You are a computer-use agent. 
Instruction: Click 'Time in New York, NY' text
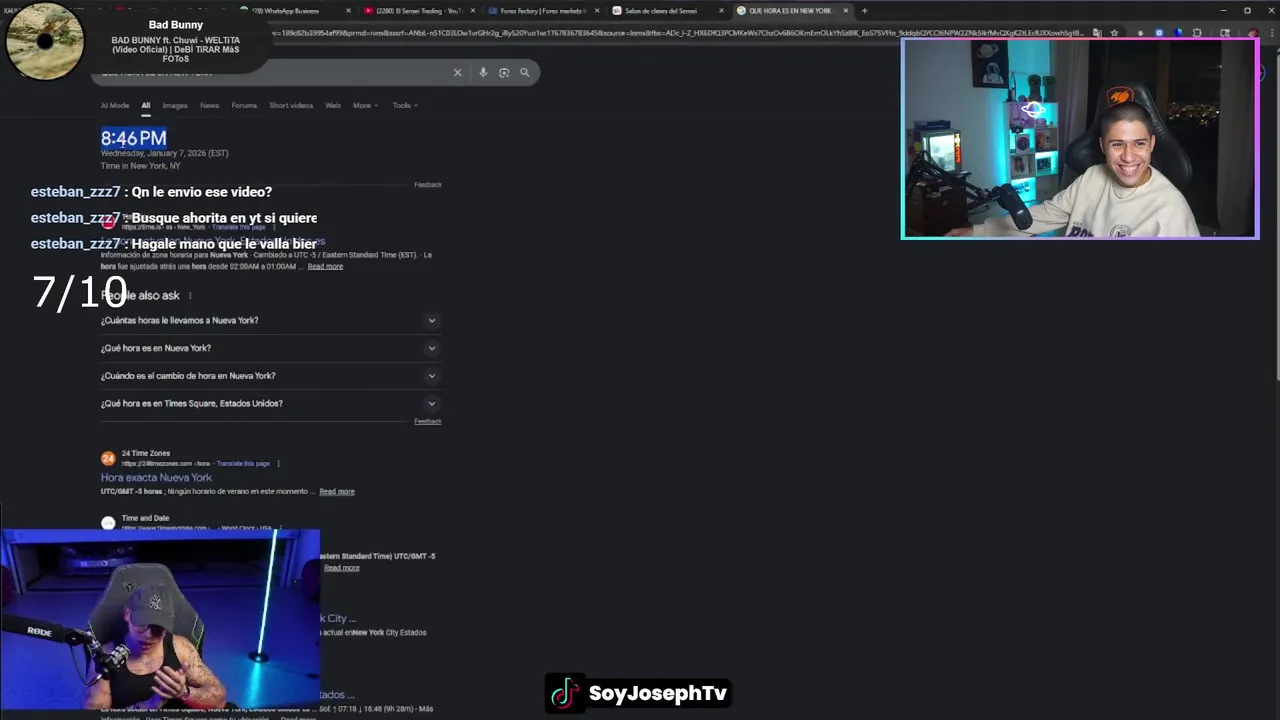[x=140, y=166]
